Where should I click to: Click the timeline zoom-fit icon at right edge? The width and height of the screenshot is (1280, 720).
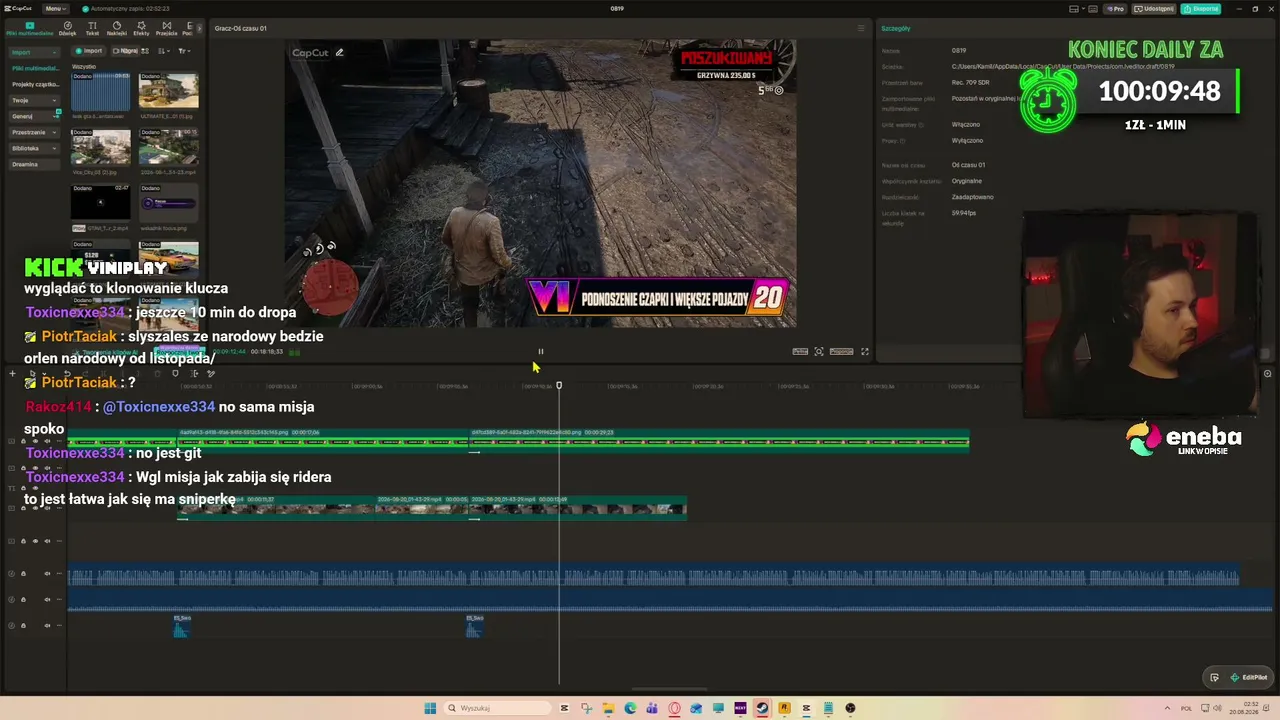tap(1267, 374)
